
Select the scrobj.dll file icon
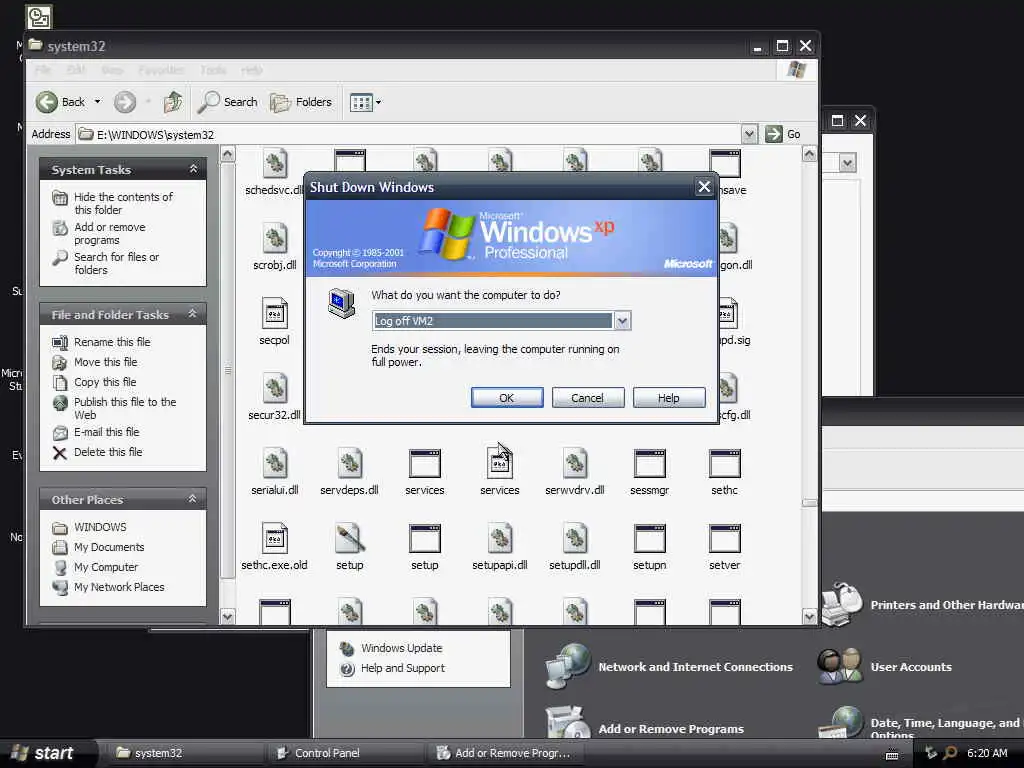(x=275, y=238)
